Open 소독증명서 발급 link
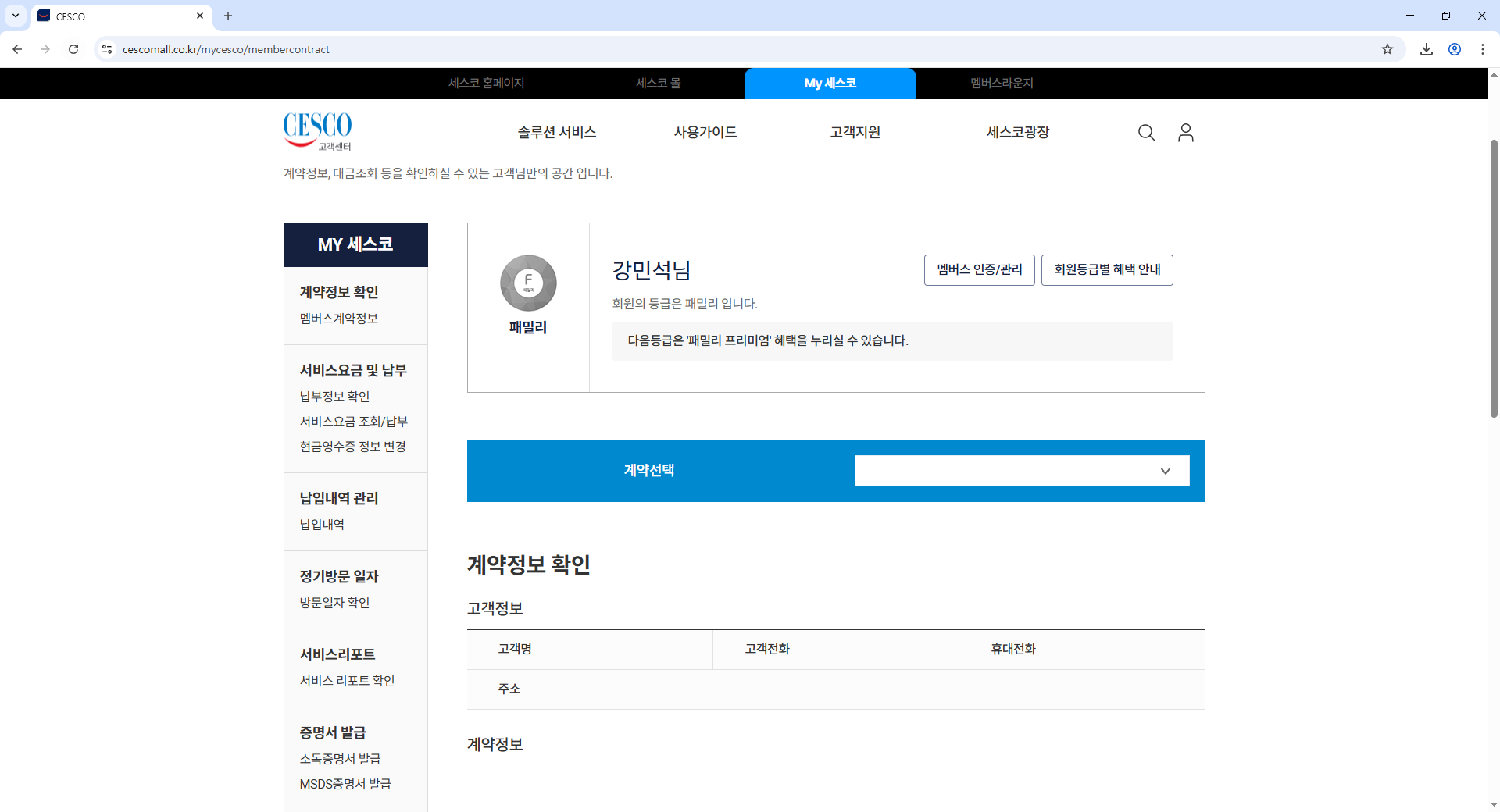This screenshot has width=1500, height=812. (340, 759)
